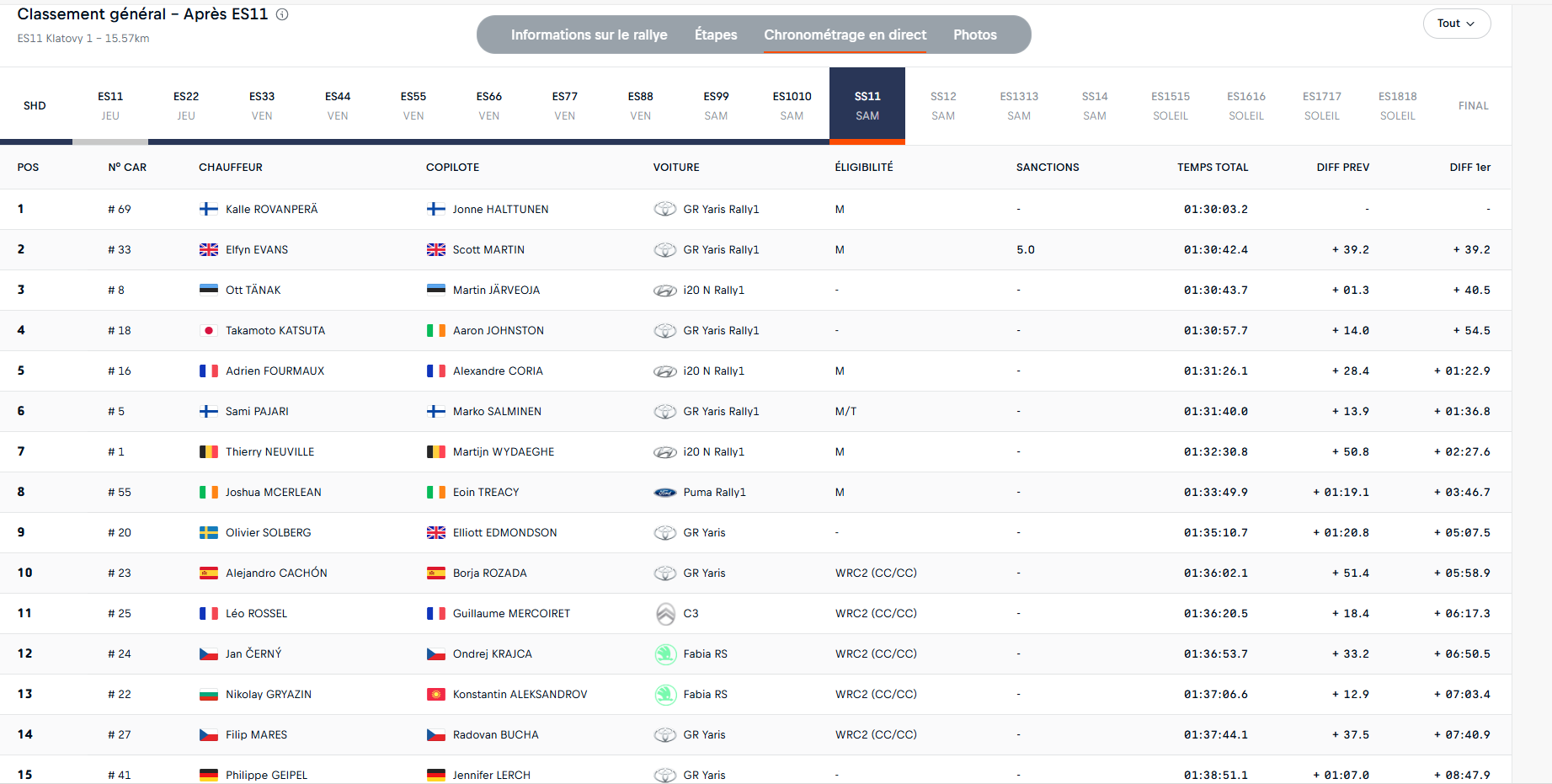Click Hyundai logo in Thierry Neuville's row

665,451
